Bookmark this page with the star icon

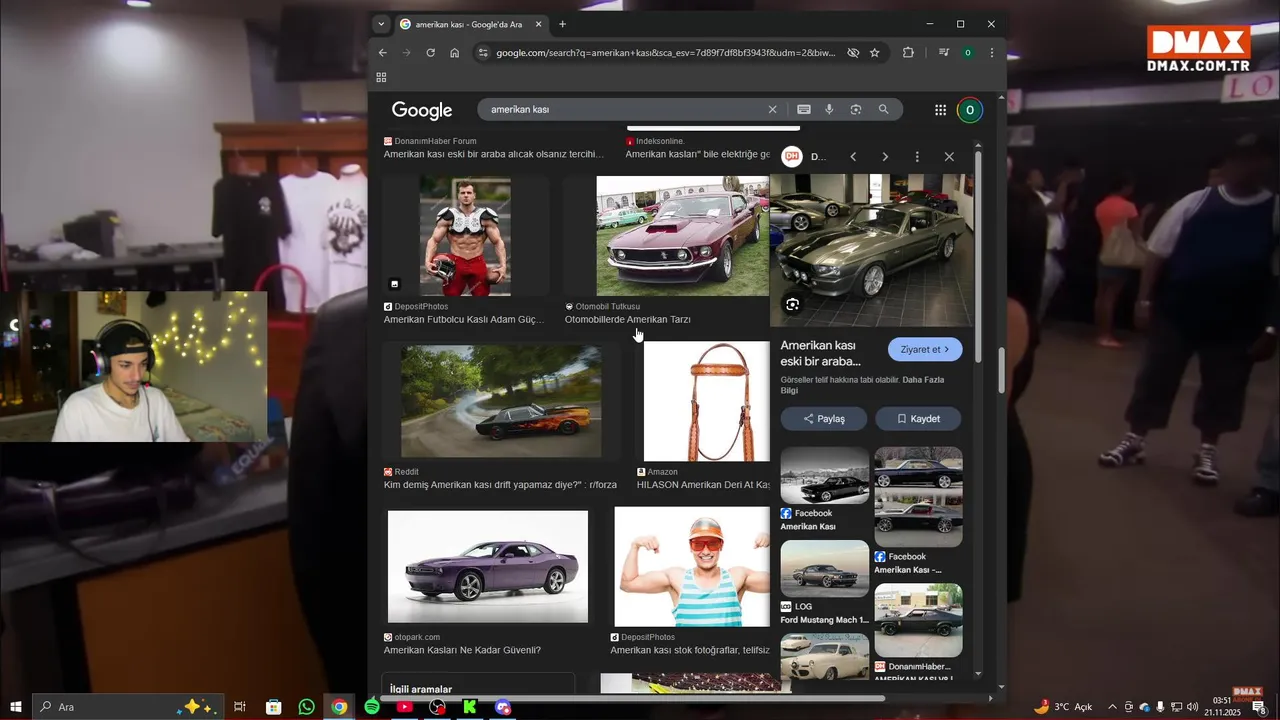pos(875,53)
